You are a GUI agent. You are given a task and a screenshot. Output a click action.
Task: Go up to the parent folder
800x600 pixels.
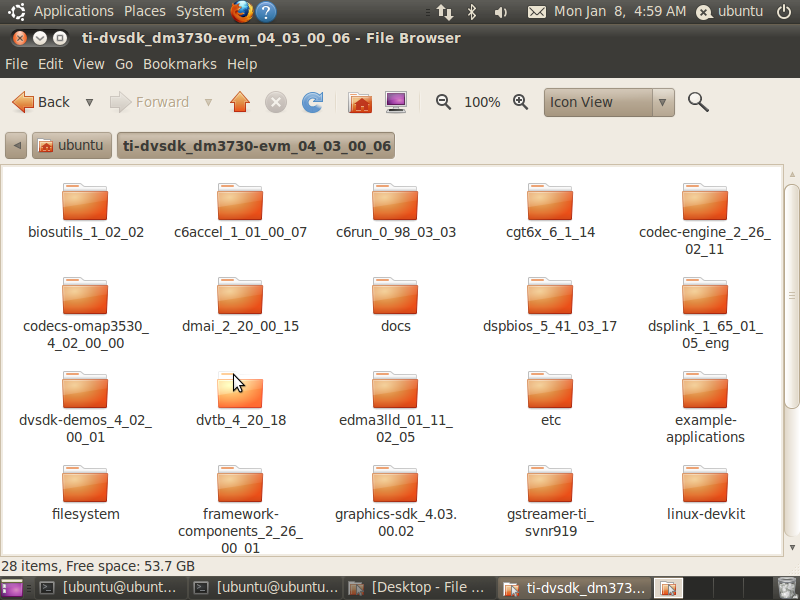tap(240, 102)
